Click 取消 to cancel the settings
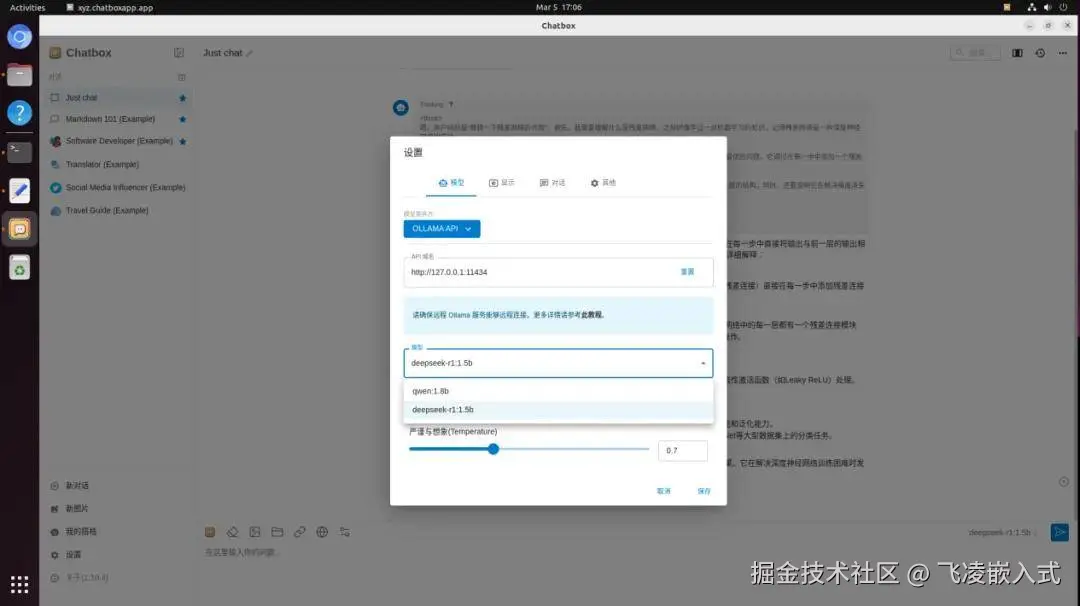1080x606 pixels. click(x=664, y=491)
